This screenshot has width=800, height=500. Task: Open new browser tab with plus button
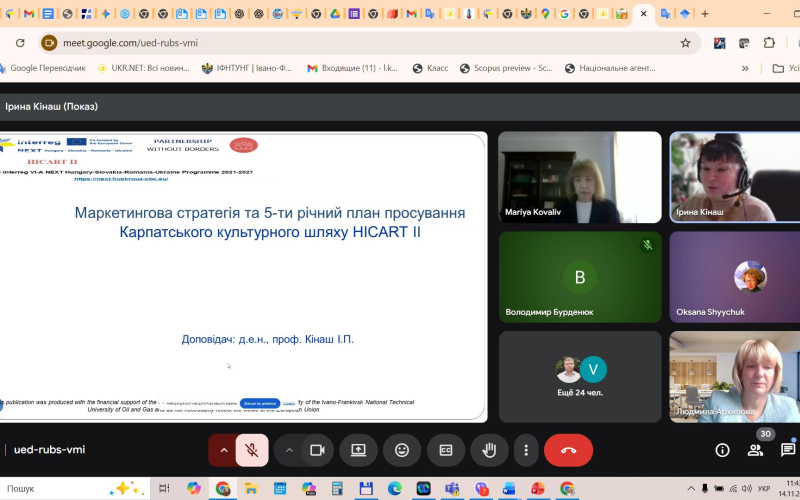[x=705, y=14]
